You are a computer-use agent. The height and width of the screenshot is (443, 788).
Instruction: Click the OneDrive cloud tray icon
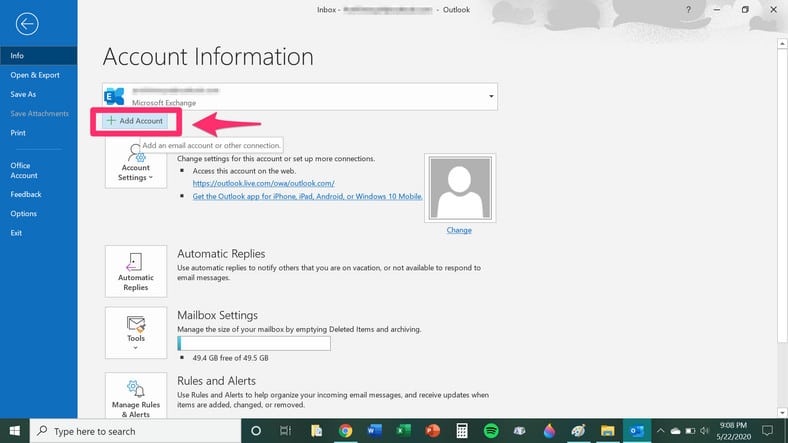(675, 431)
